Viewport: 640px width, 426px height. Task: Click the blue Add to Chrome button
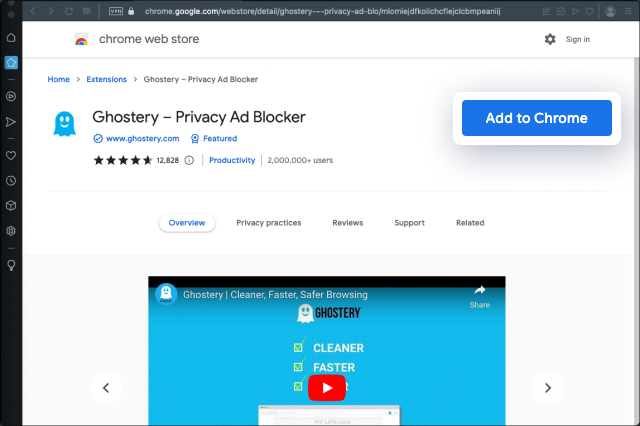coord(536,118)
